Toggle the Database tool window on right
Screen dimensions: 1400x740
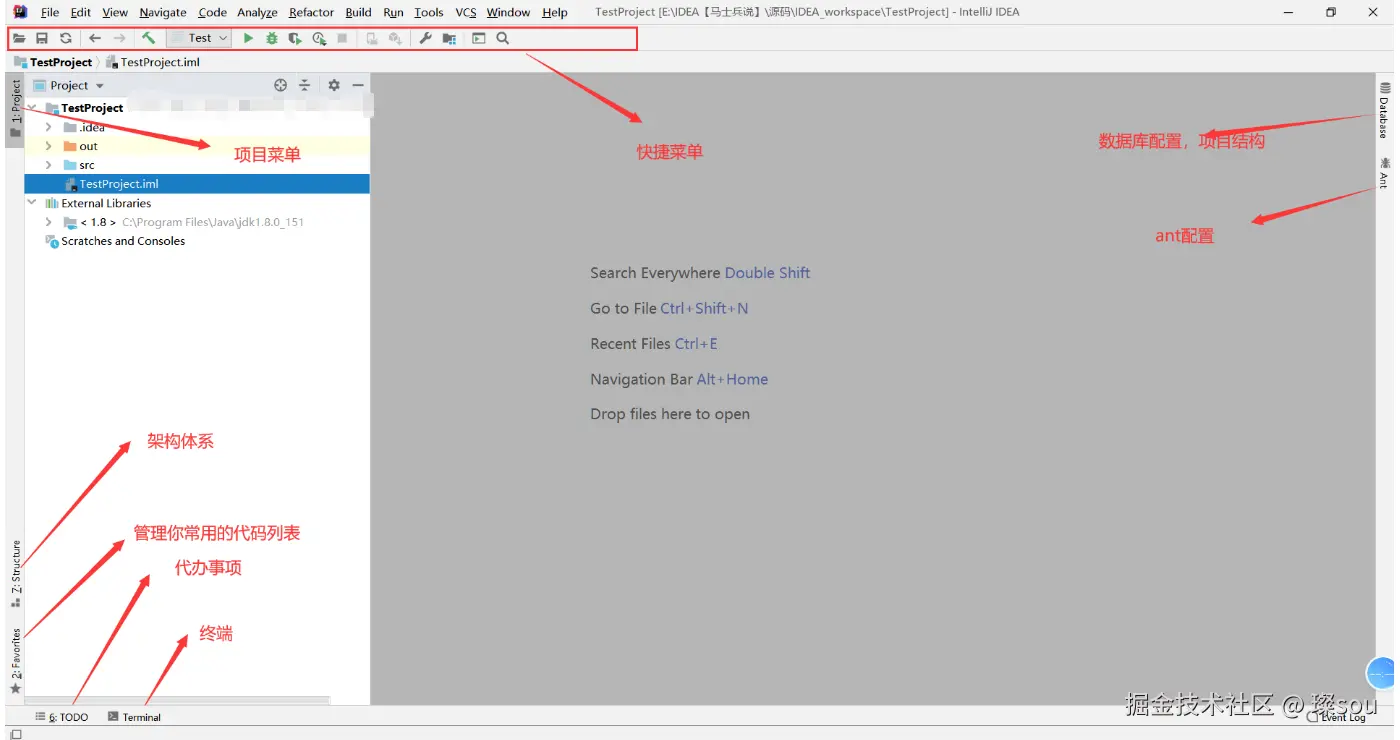click(1385, 110)
